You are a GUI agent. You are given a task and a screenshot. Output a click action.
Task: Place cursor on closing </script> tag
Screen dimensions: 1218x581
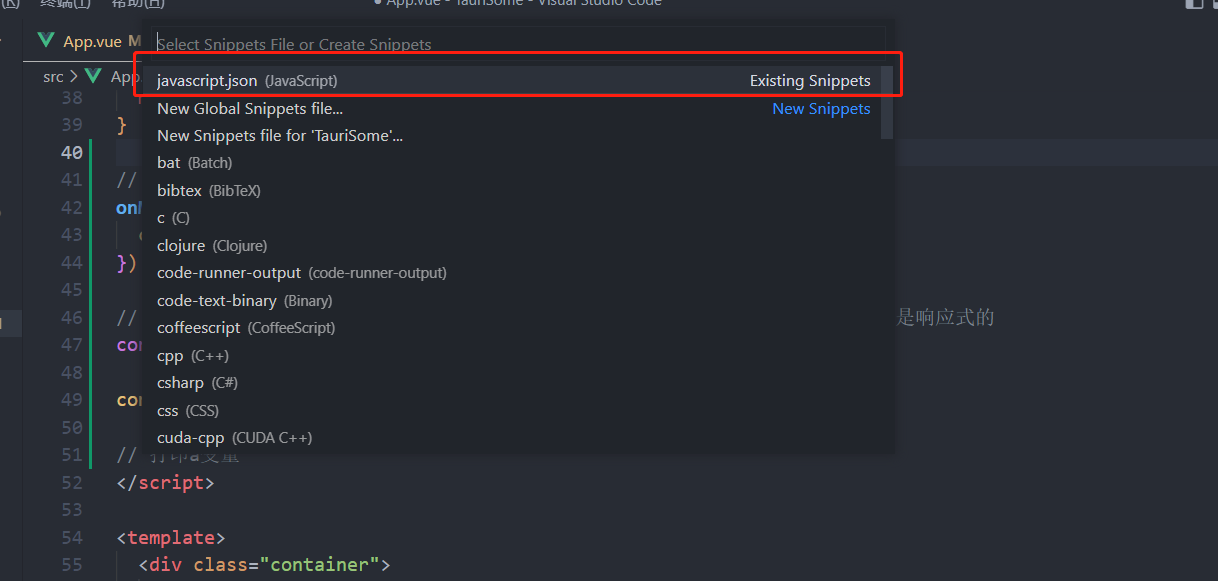coord(165,482)
